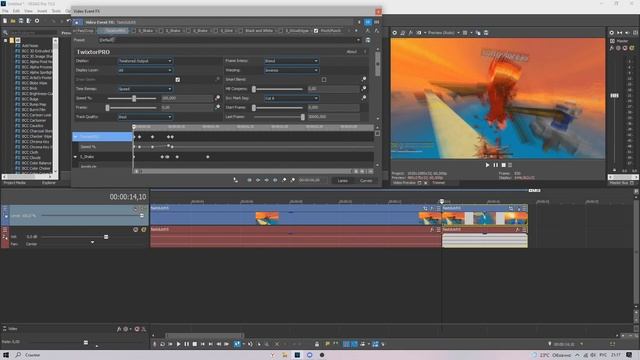Animate the Smart Blend keyframe icon
The height and width of the screenshot is (360, 640).
(x=364, y=79)
